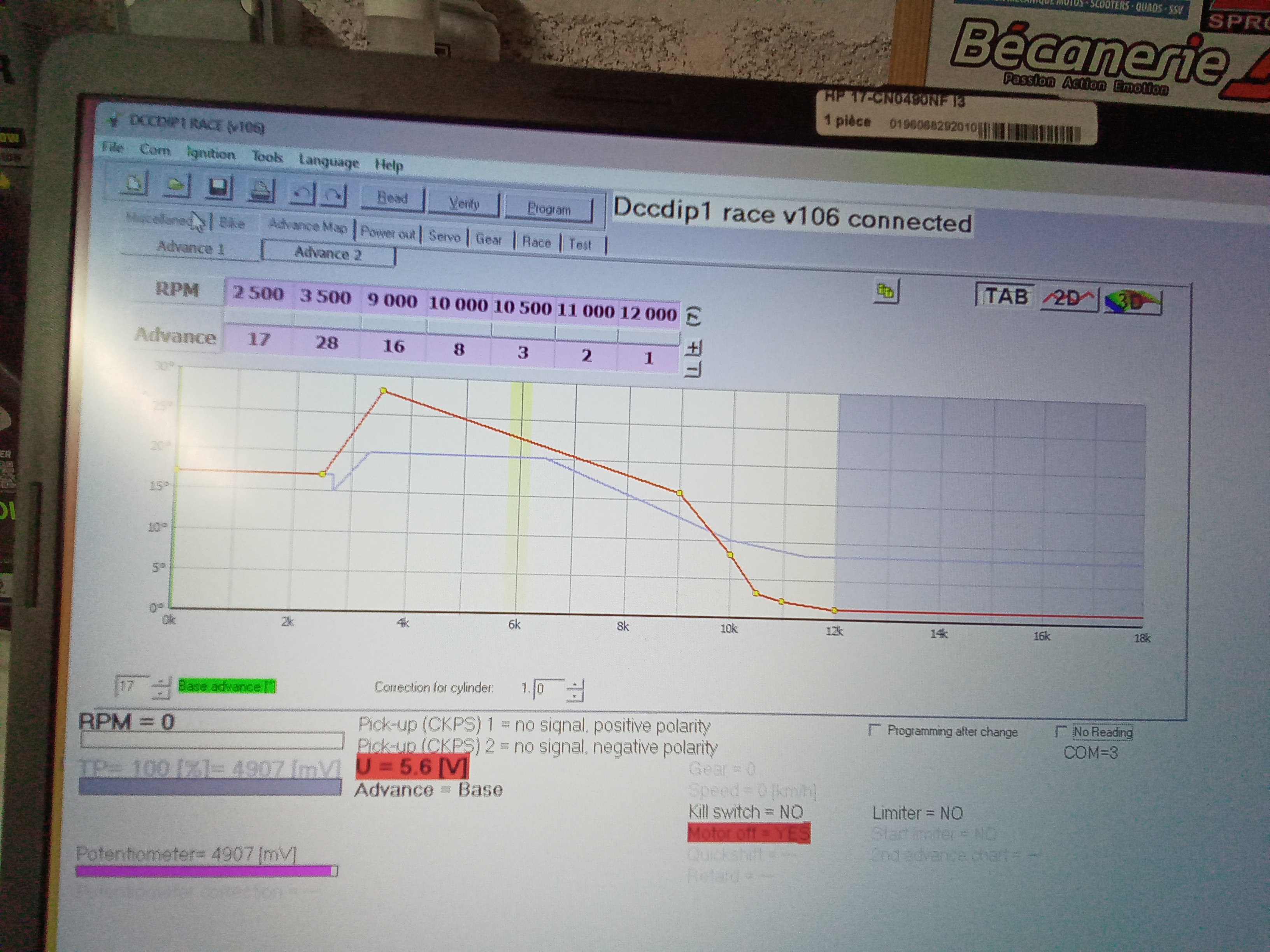This screenshot has width=1270, height=952.
Task: Select the 3 500 RPM cell
Action: [x=325, y=297]
